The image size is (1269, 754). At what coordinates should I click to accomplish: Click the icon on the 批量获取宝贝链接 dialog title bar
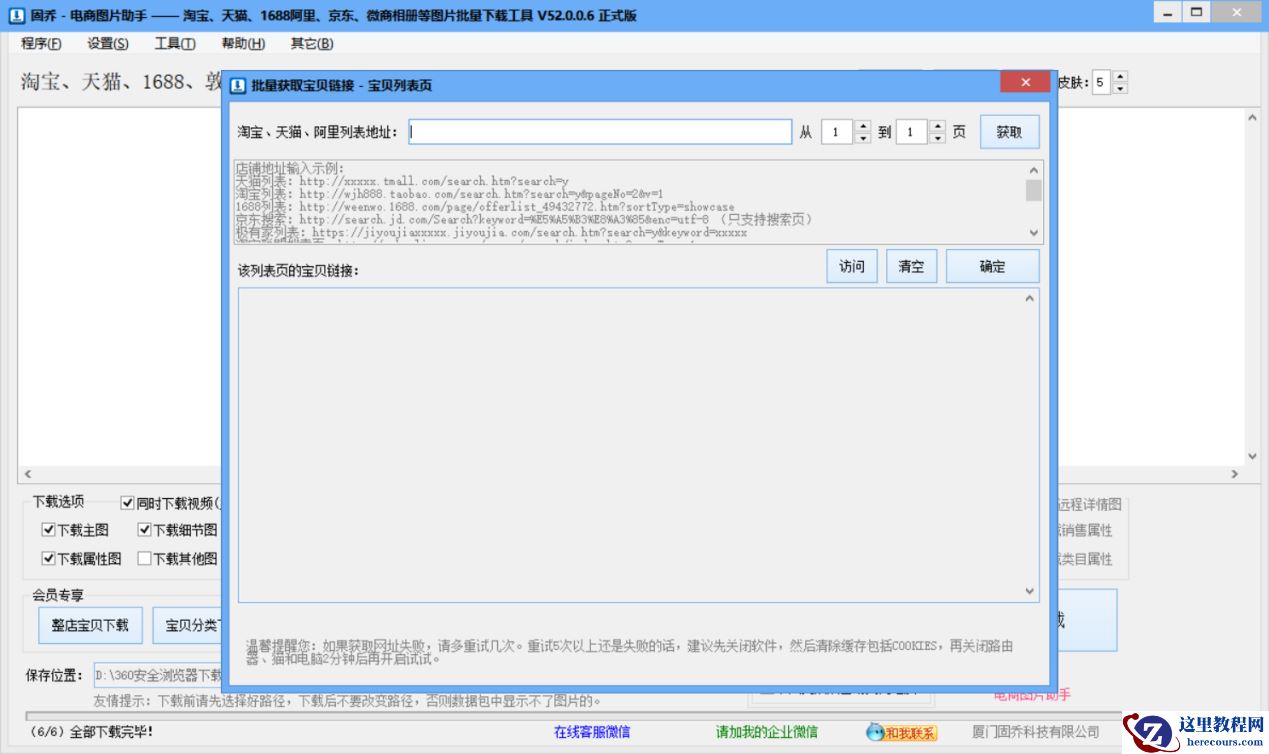(x=240, y=84)
